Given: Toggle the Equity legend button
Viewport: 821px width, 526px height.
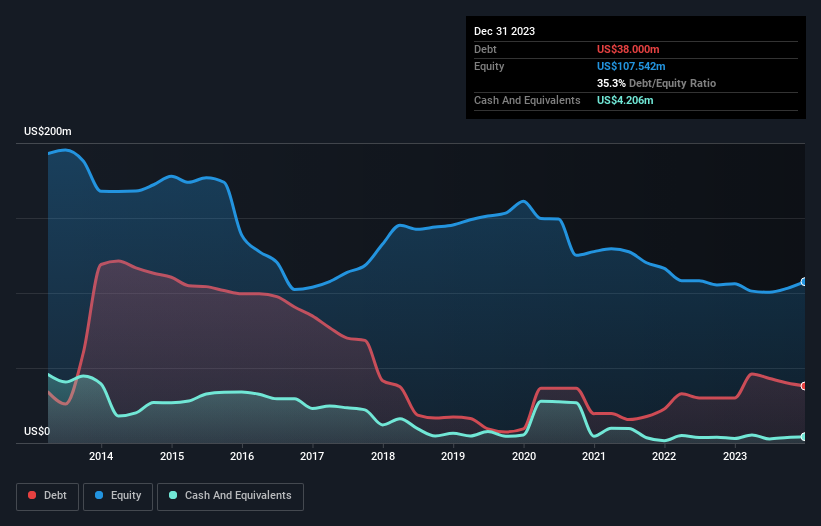Looking at the screenshot, I should [118, 496].
